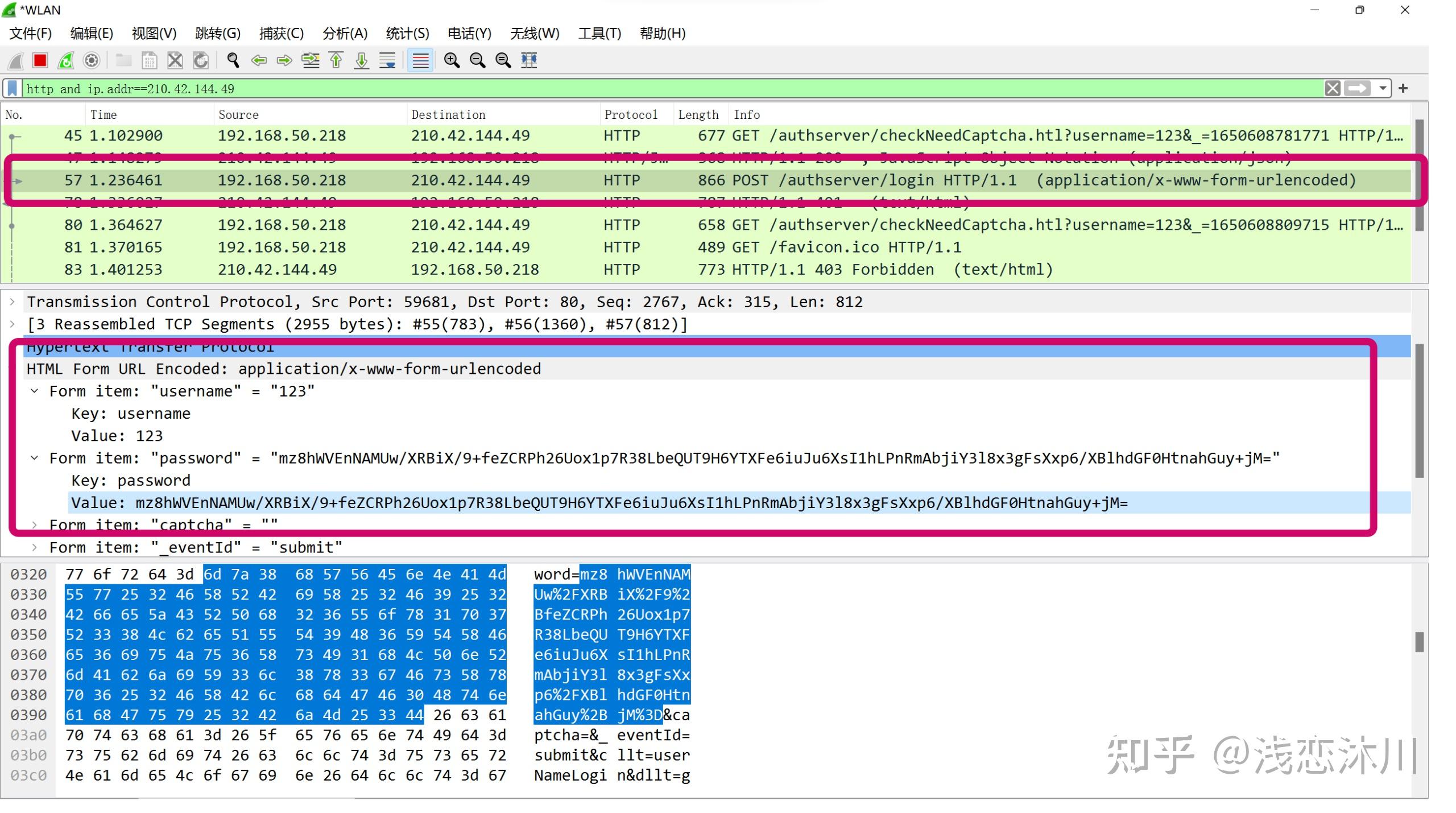Image resolution: width=1456 pixels, height=813 pixels.
Task: Open the 统计(S) menu
Action: pos(407,34)
